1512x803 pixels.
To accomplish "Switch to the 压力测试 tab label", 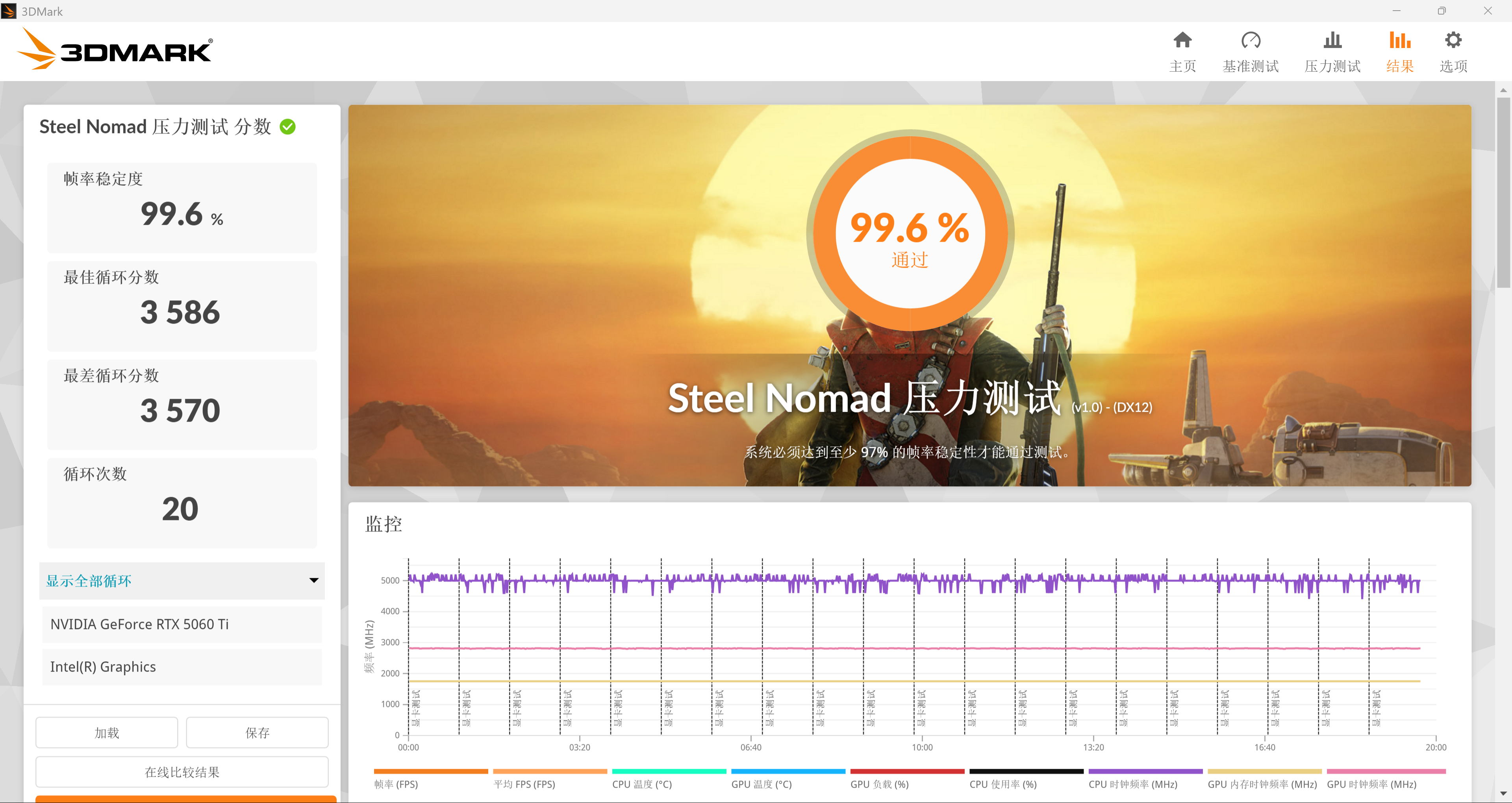I will (x=1332, y=67).
